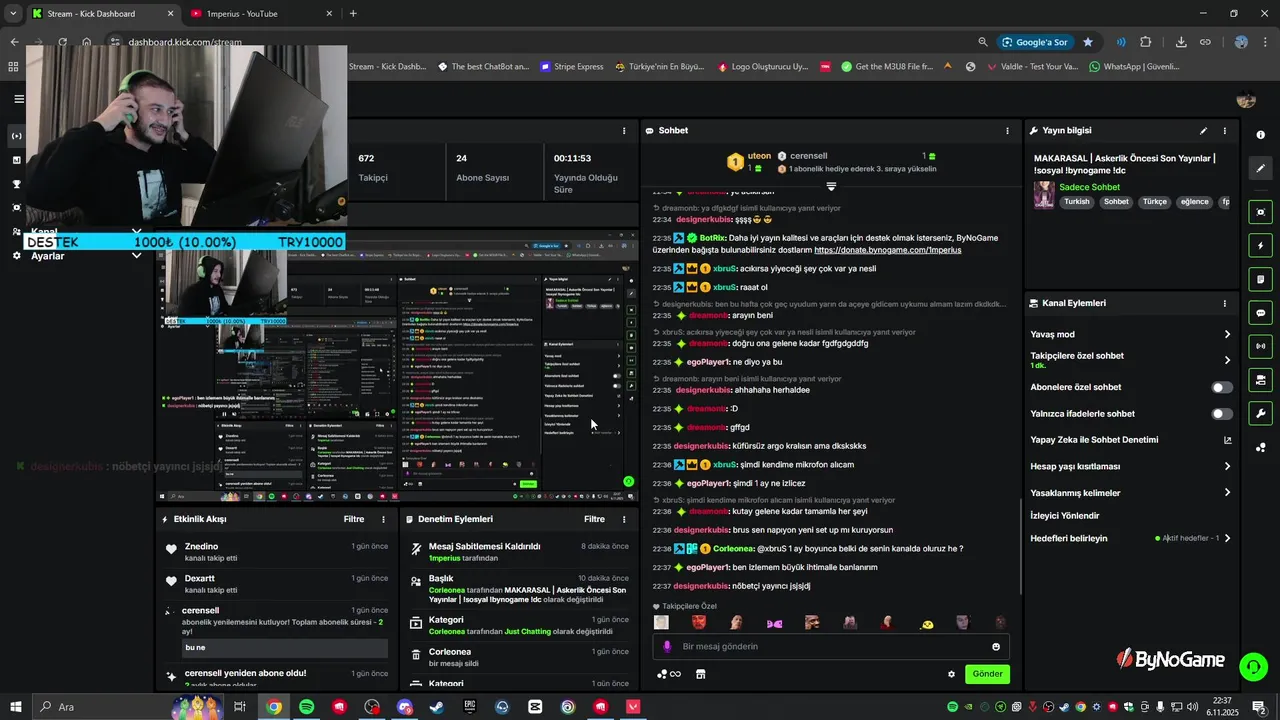Toggle activity feed lightning widget icon
This screenshot has width=1280, height=720.
tap(1261, 246)
